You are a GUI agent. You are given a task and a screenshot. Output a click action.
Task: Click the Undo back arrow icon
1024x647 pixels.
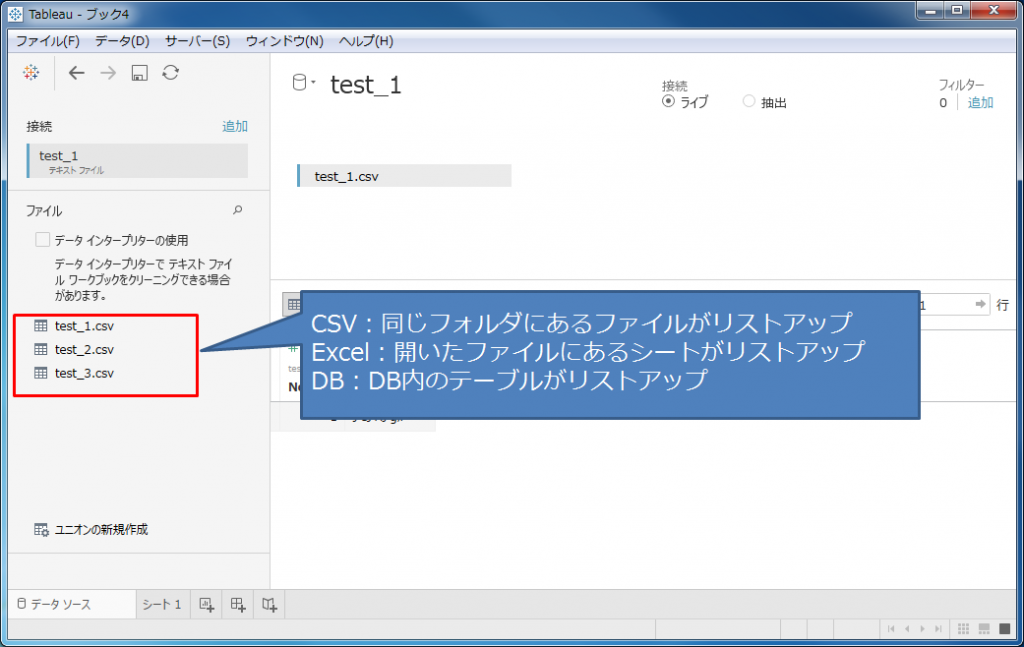[x=76, y=72]
